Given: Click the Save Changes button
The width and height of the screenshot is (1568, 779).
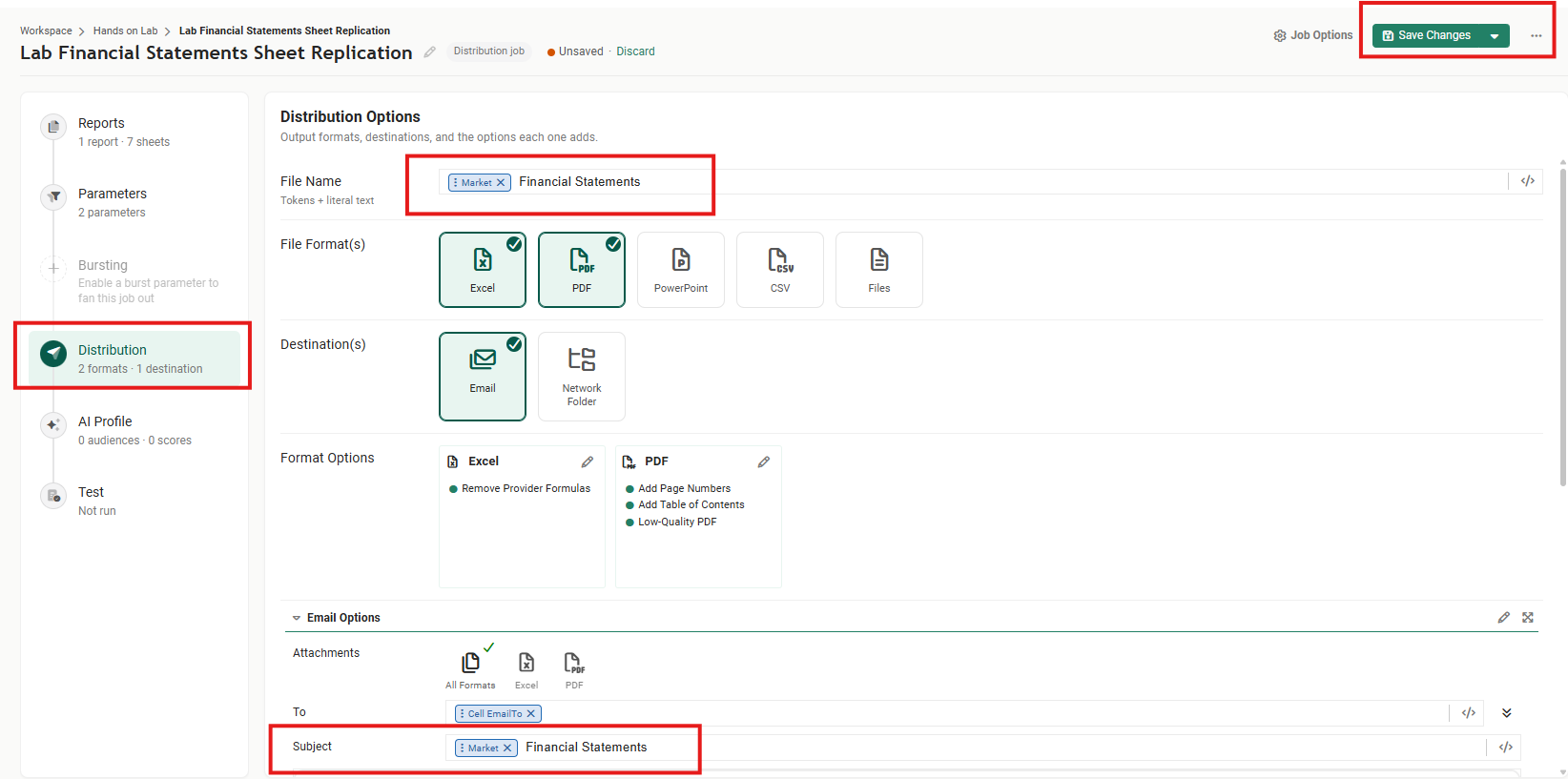Looking at the screenshot, I should (x=1426, y=35).
